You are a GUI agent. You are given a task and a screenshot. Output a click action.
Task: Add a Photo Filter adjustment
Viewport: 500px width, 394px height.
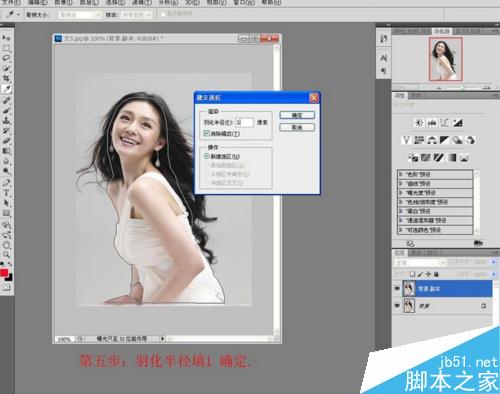click(x=457, y=140)
